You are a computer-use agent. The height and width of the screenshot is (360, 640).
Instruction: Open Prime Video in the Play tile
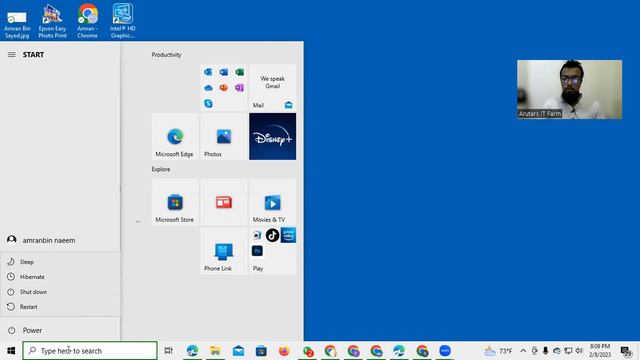click(x=288, y=235)
